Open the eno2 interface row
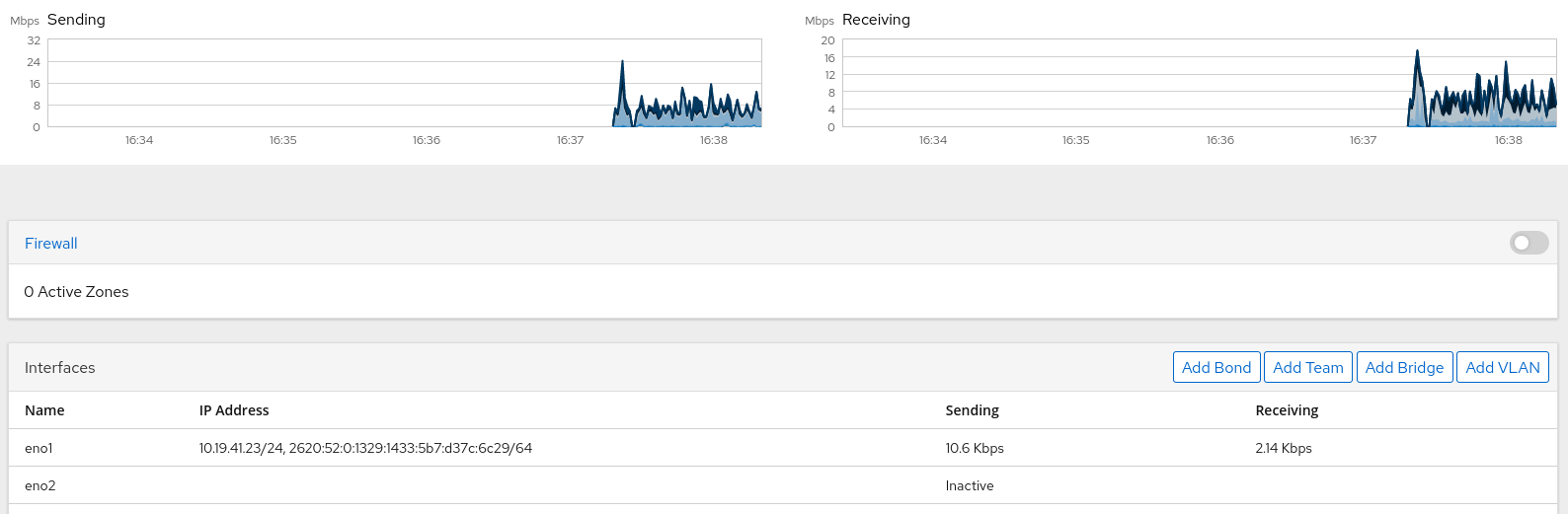The width and height of the screenshot is (1568, 514). [x=783, y=485]
